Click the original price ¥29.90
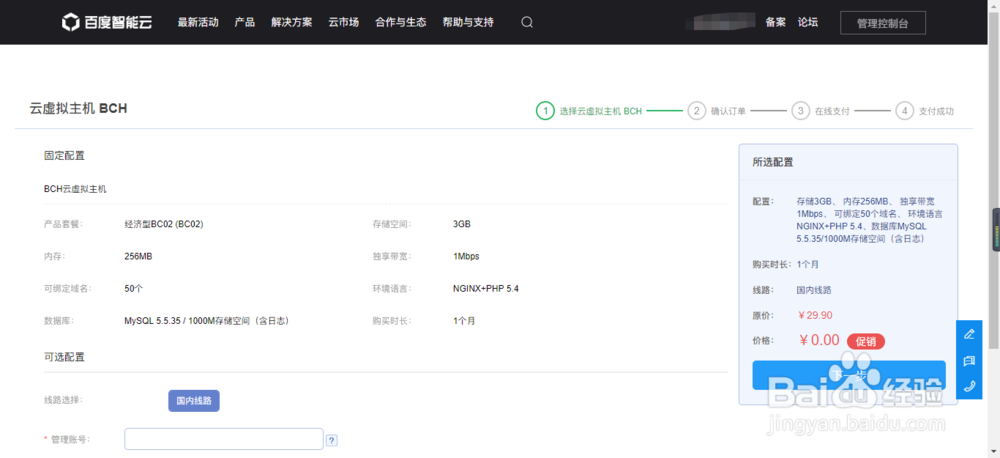1000x458 pixels. point(815,315)
